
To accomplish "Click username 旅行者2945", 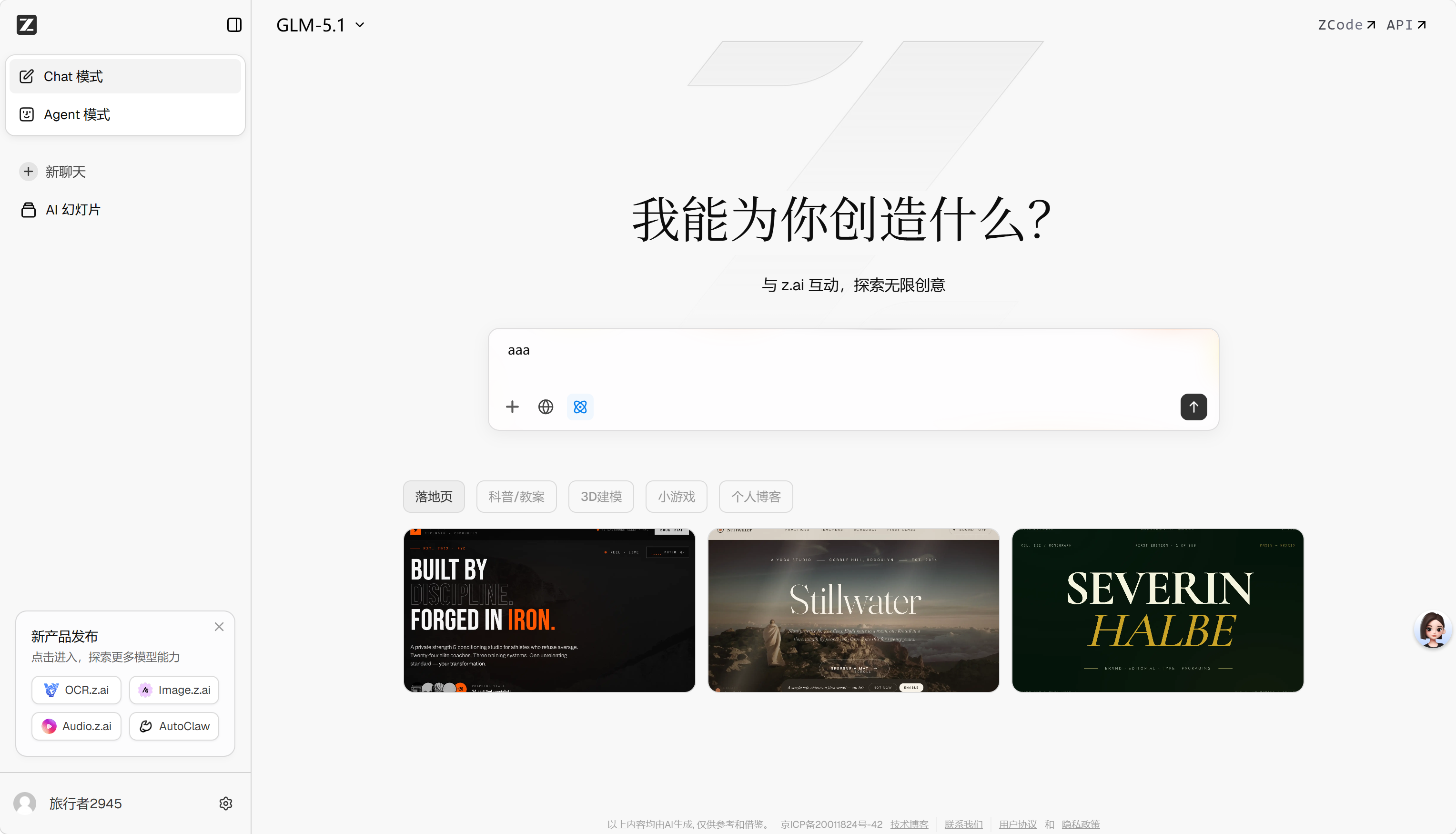I will (x=85, y=803).
